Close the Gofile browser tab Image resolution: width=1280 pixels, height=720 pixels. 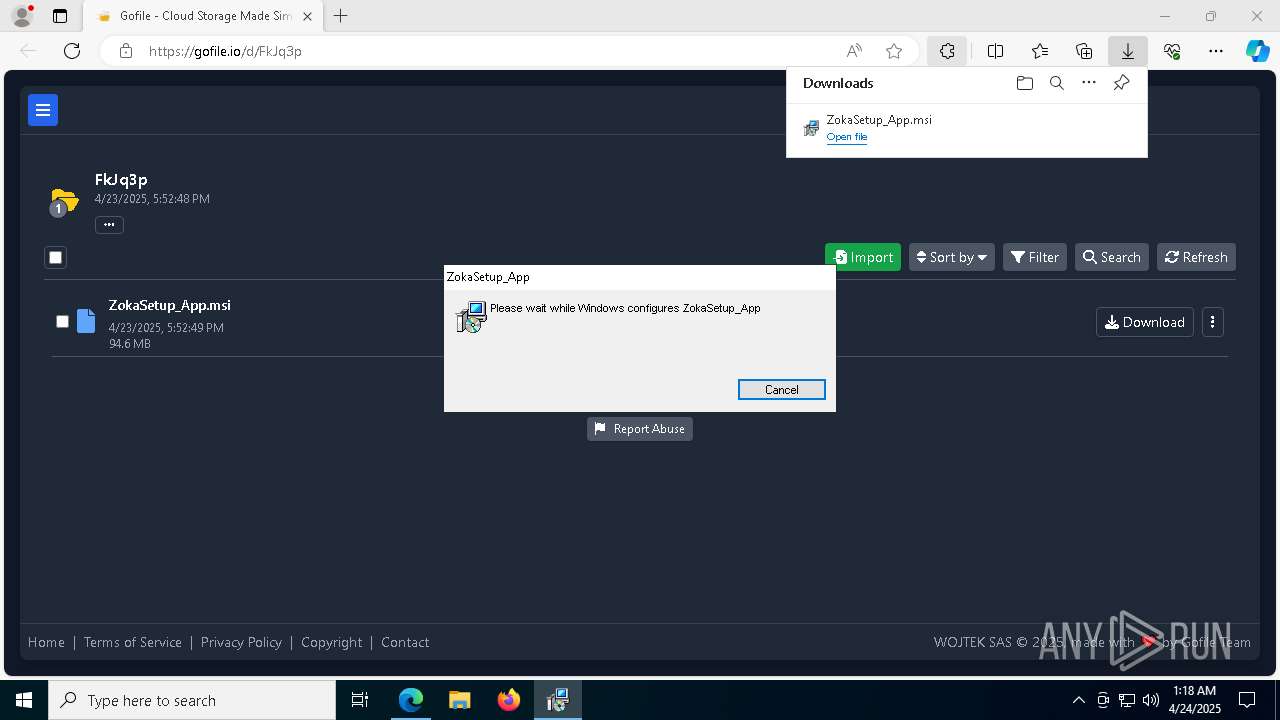point(307,16)
